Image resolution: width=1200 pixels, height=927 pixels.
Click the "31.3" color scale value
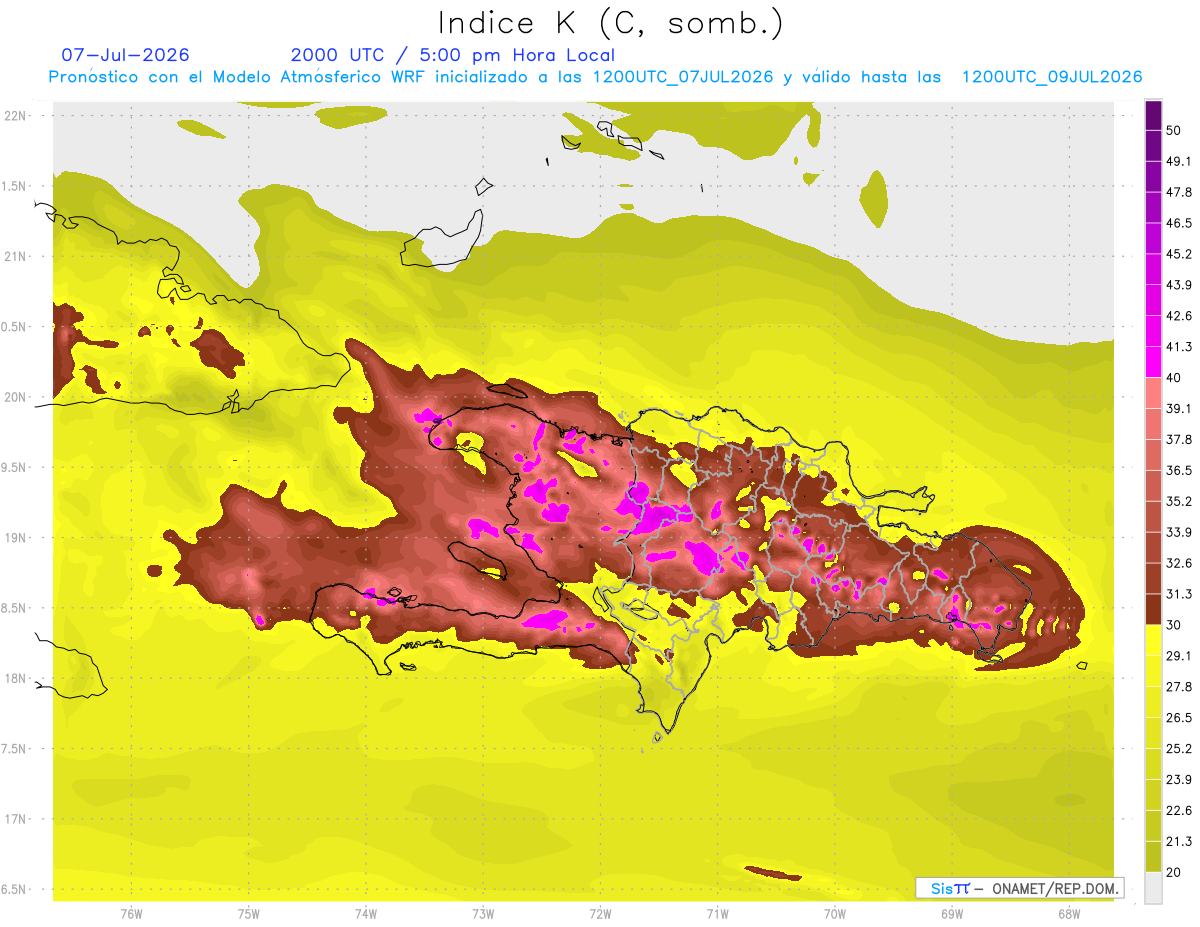(1179, 594)
